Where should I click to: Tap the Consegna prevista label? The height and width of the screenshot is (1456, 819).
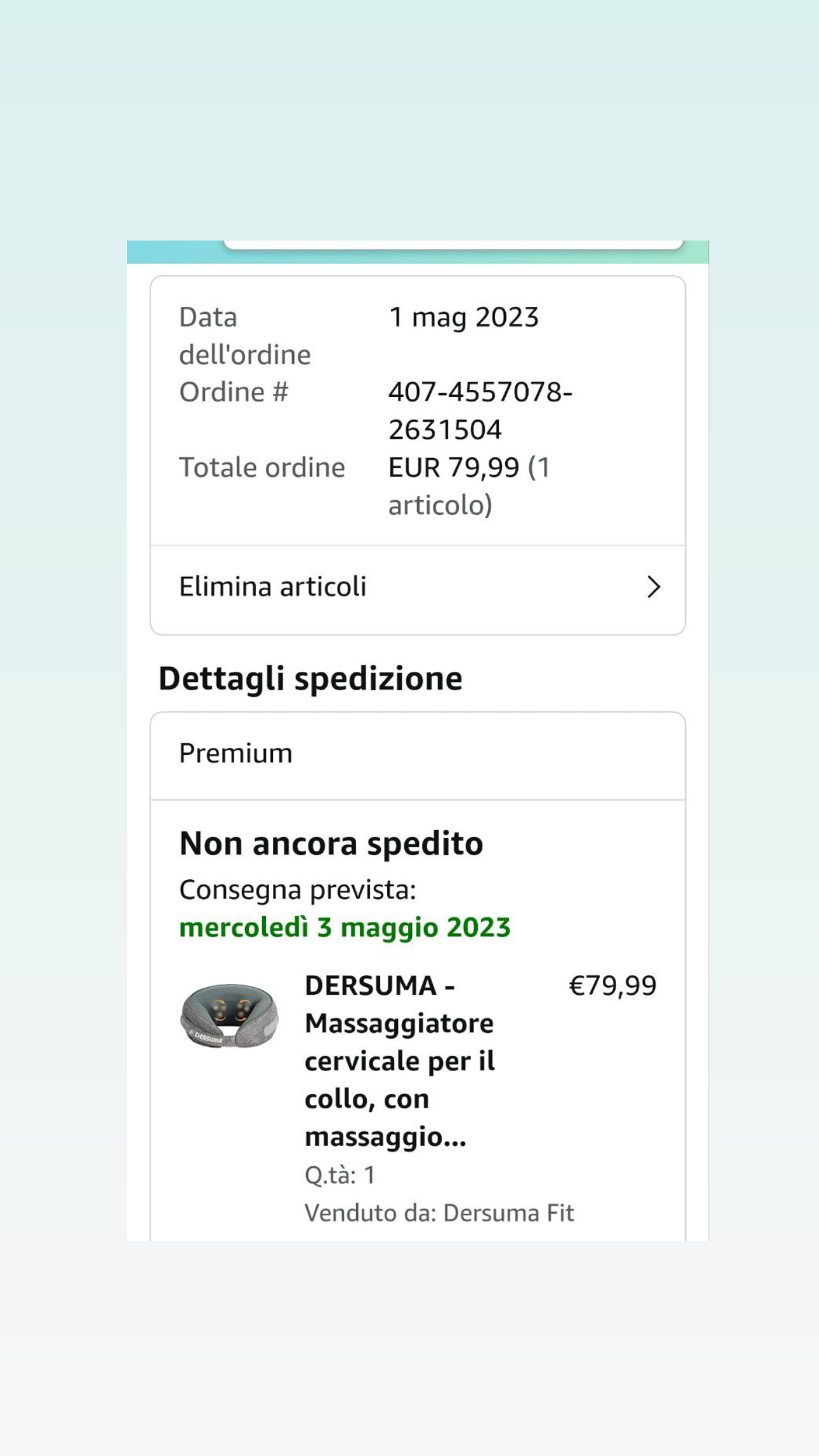(x=297, y=890)
